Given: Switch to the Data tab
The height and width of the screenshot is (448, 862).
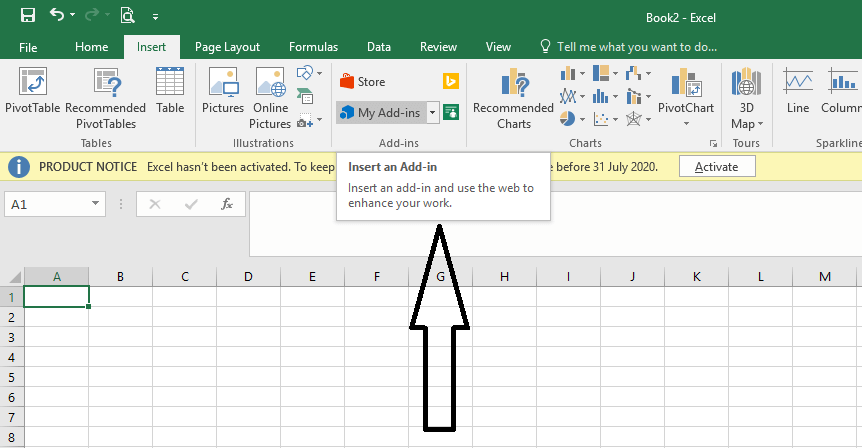Looking at the screenshot, I should coord(379,47).
